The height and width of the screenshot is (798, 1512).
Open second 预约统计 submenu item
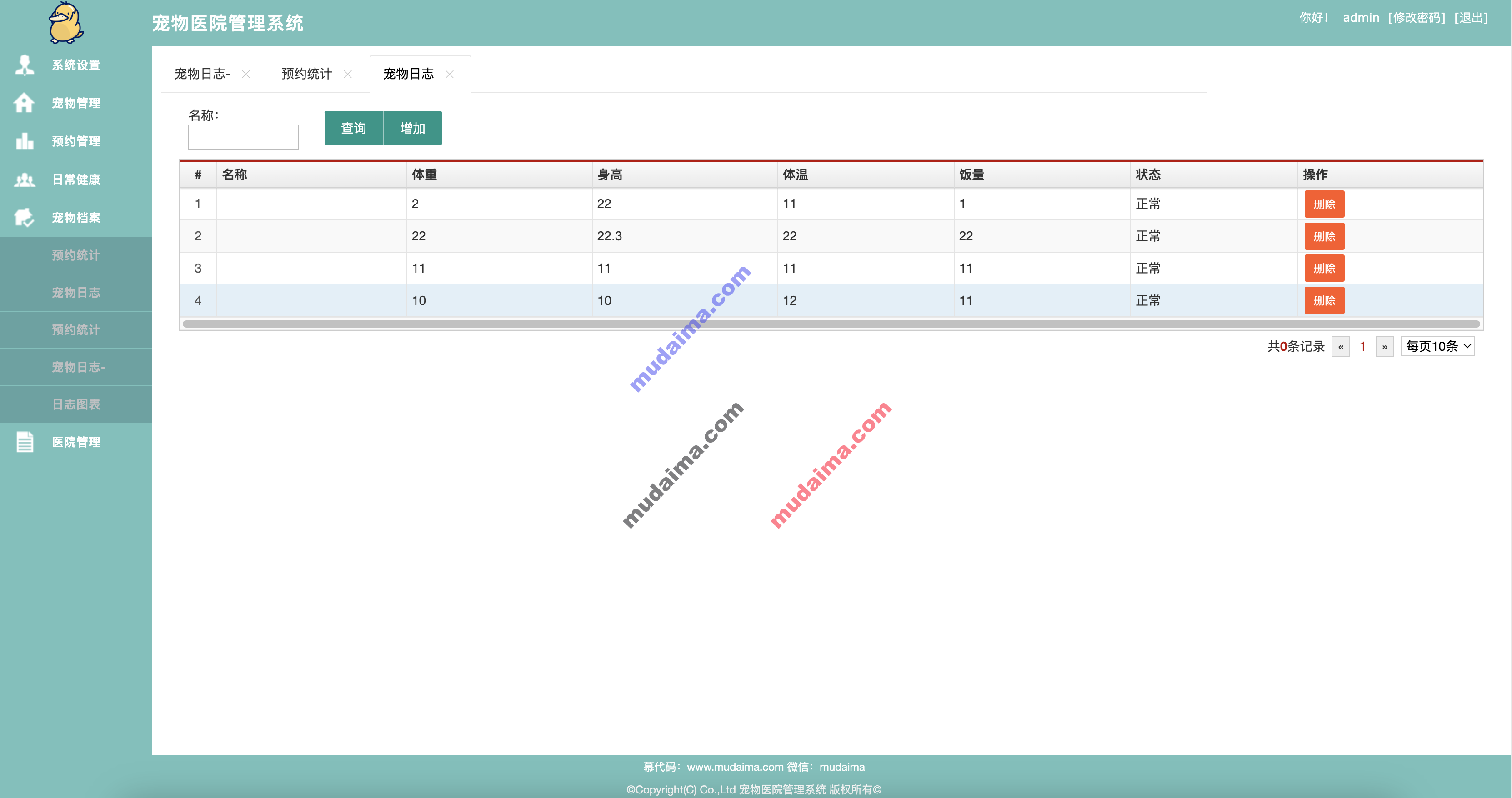click(76, 330)
